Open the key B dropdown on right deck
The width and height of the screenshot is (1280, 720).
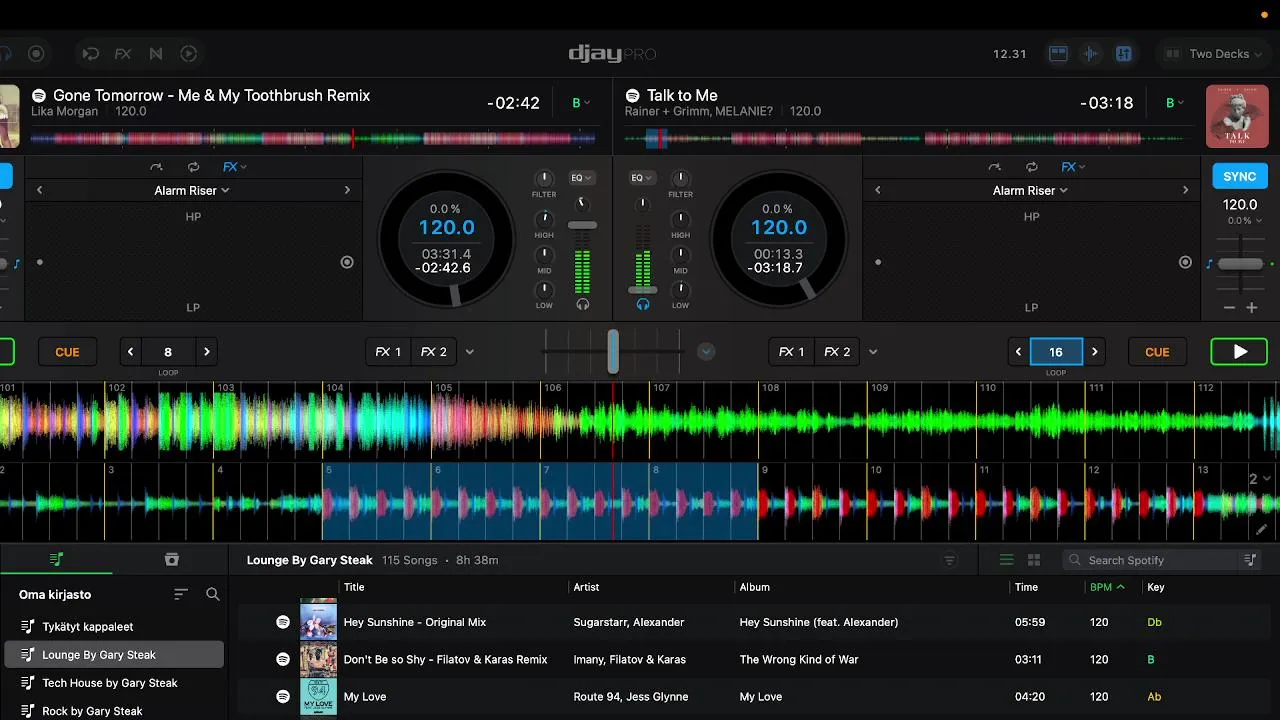point(1174,103)
